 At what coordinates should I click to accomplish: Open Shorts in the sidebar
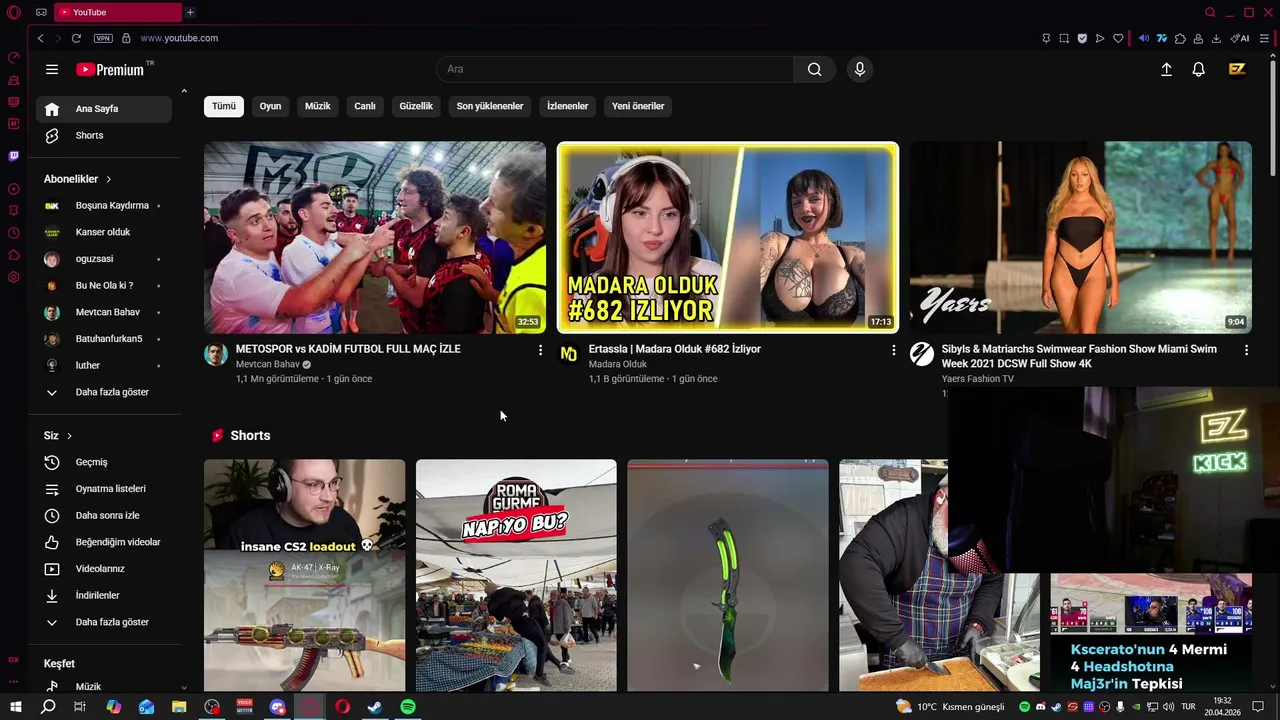(104, 135)
